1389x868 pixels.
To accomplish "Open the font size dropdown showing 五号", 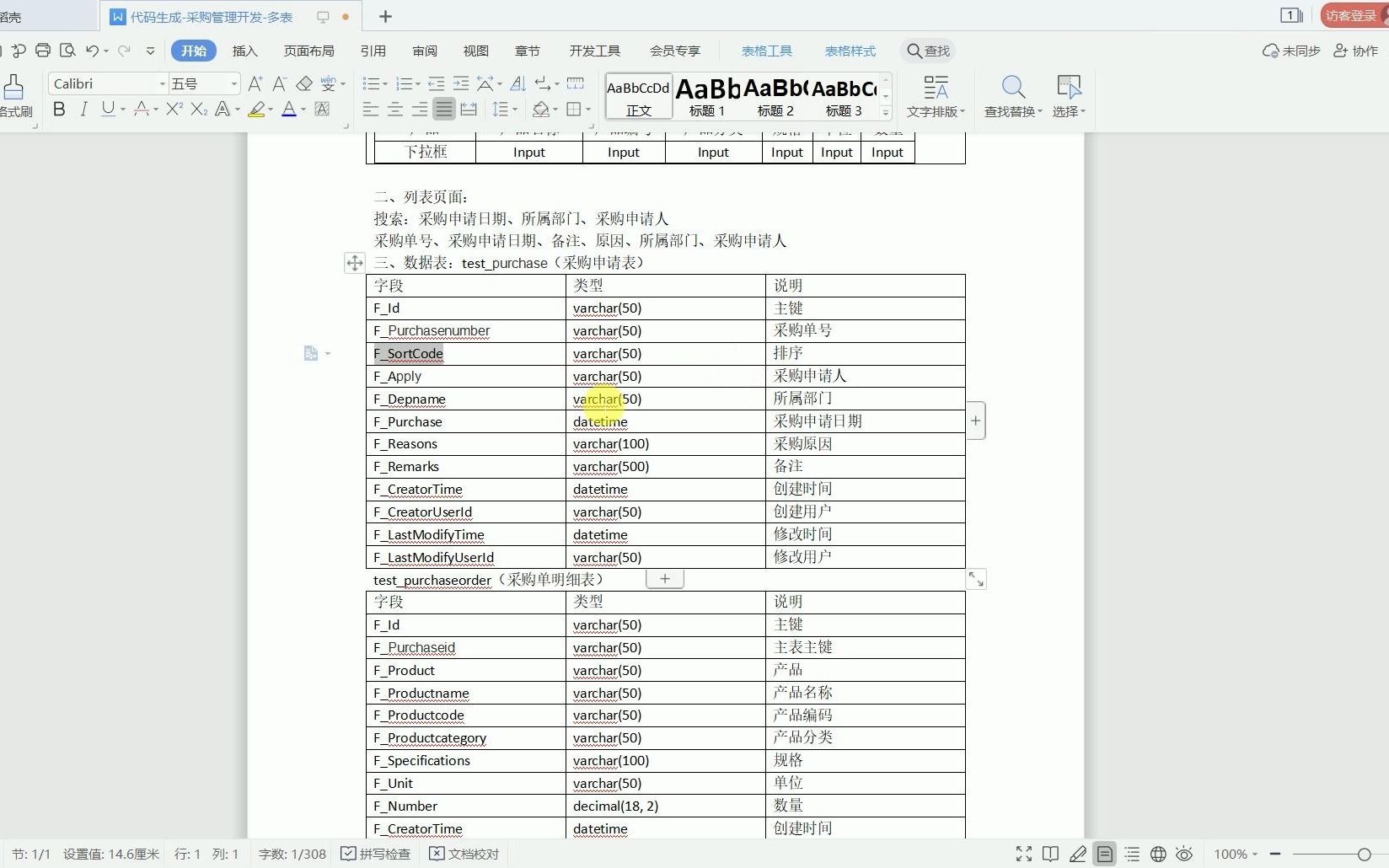I will 234,83.
